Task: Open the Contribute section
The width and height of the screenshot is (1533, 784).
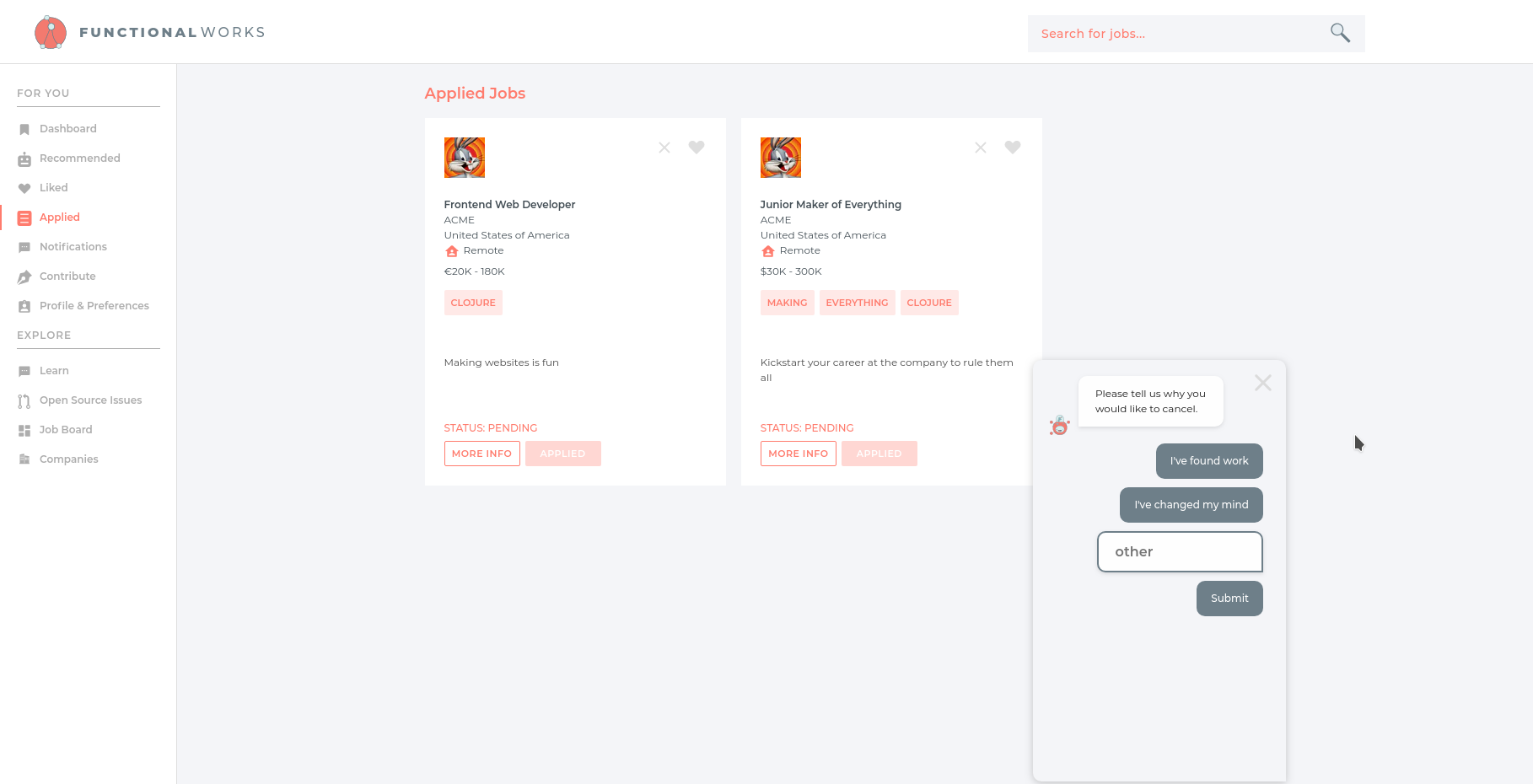Action: point(67,277)
